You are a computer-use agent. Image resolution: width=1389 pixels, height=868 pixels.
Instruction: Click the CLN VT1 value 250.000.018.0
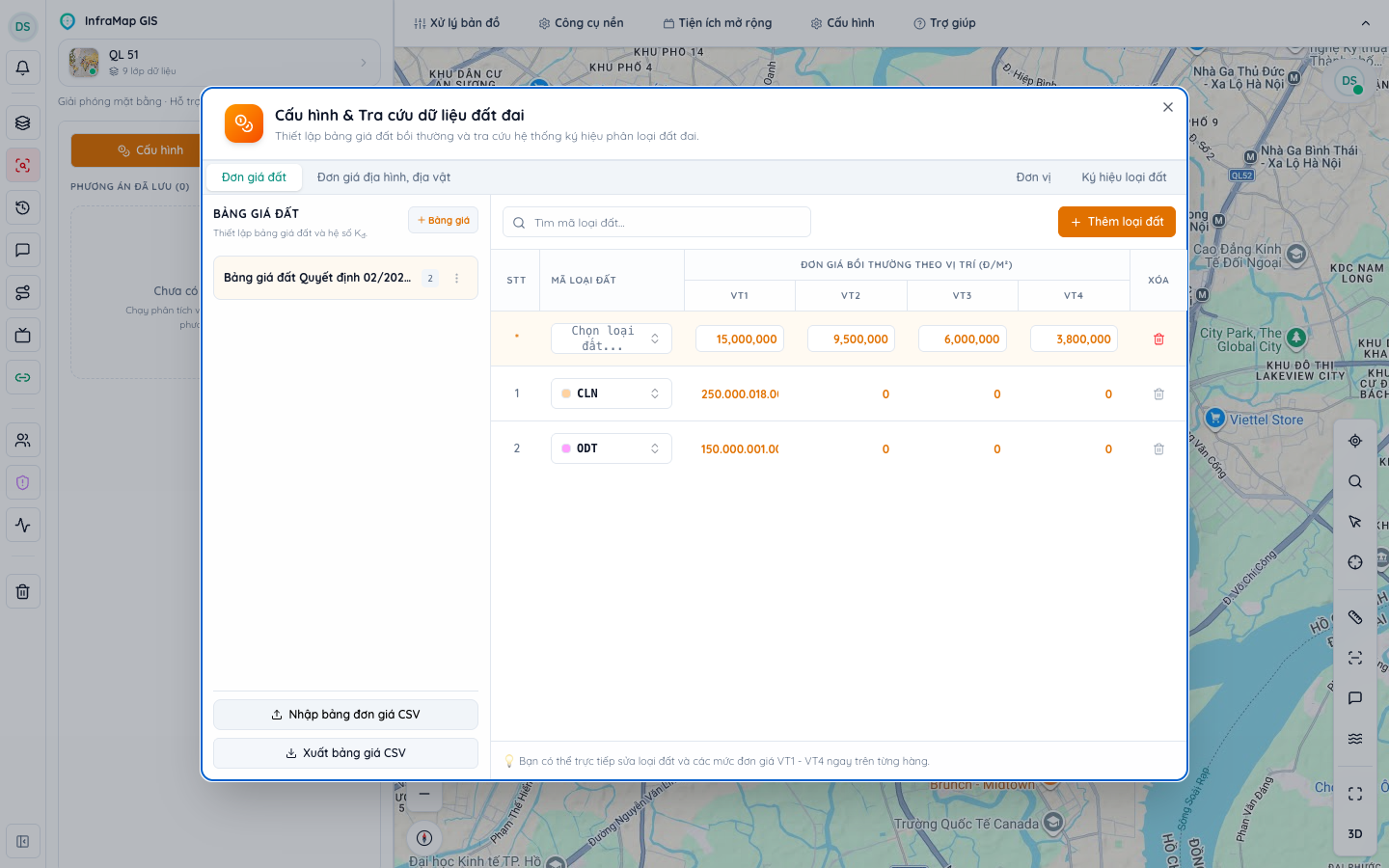(x=740, y=393)
